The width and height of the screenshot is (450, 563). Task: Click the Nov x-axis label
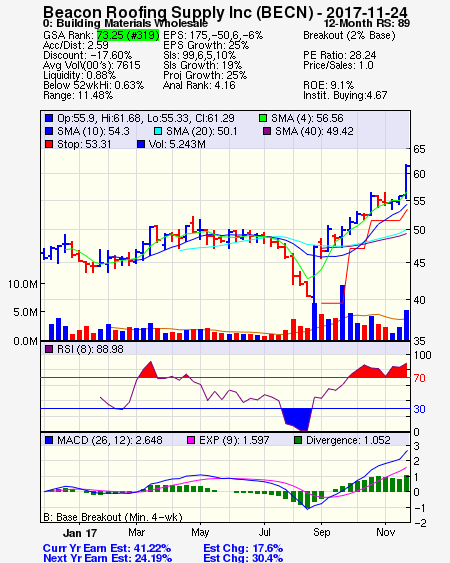[x=386, y=532]
